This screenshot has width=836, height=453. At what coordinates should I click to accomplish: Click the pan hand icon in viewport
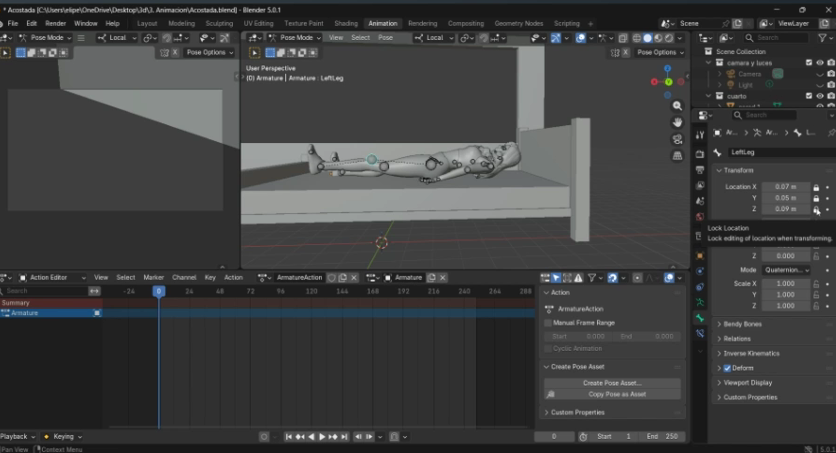pos(678,122)
